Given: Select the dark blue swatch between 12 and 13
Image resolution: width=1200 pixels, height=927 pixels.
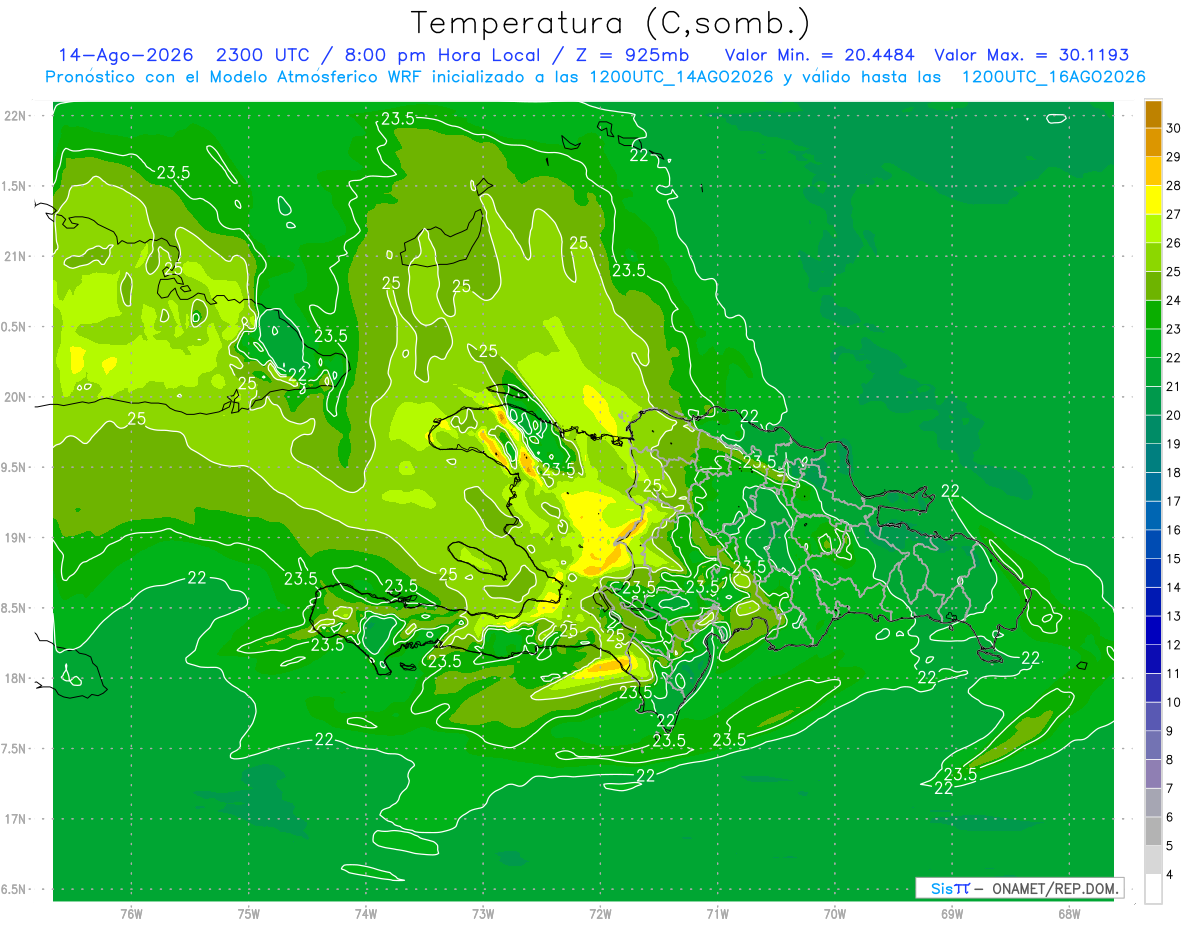Looking at the screenshot, I should coord(1153,631).
